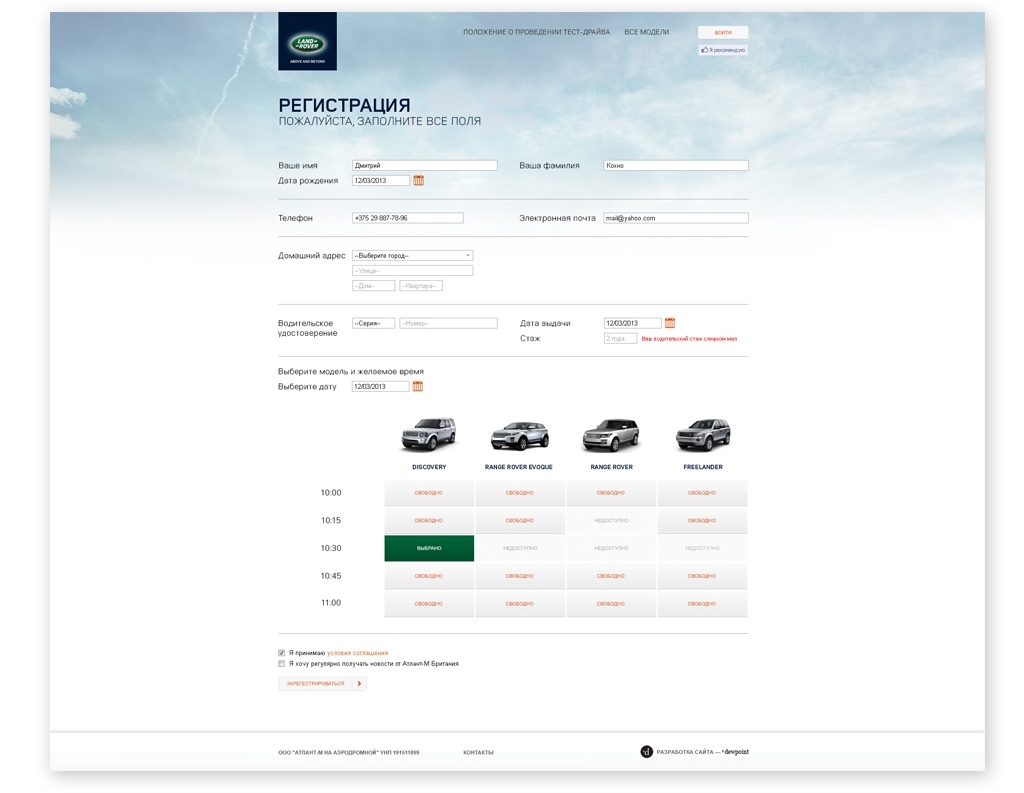Book Range Rover at 10:45
Image resolution: width=1024 pixels, height=793 pixels.
point(611,576)
